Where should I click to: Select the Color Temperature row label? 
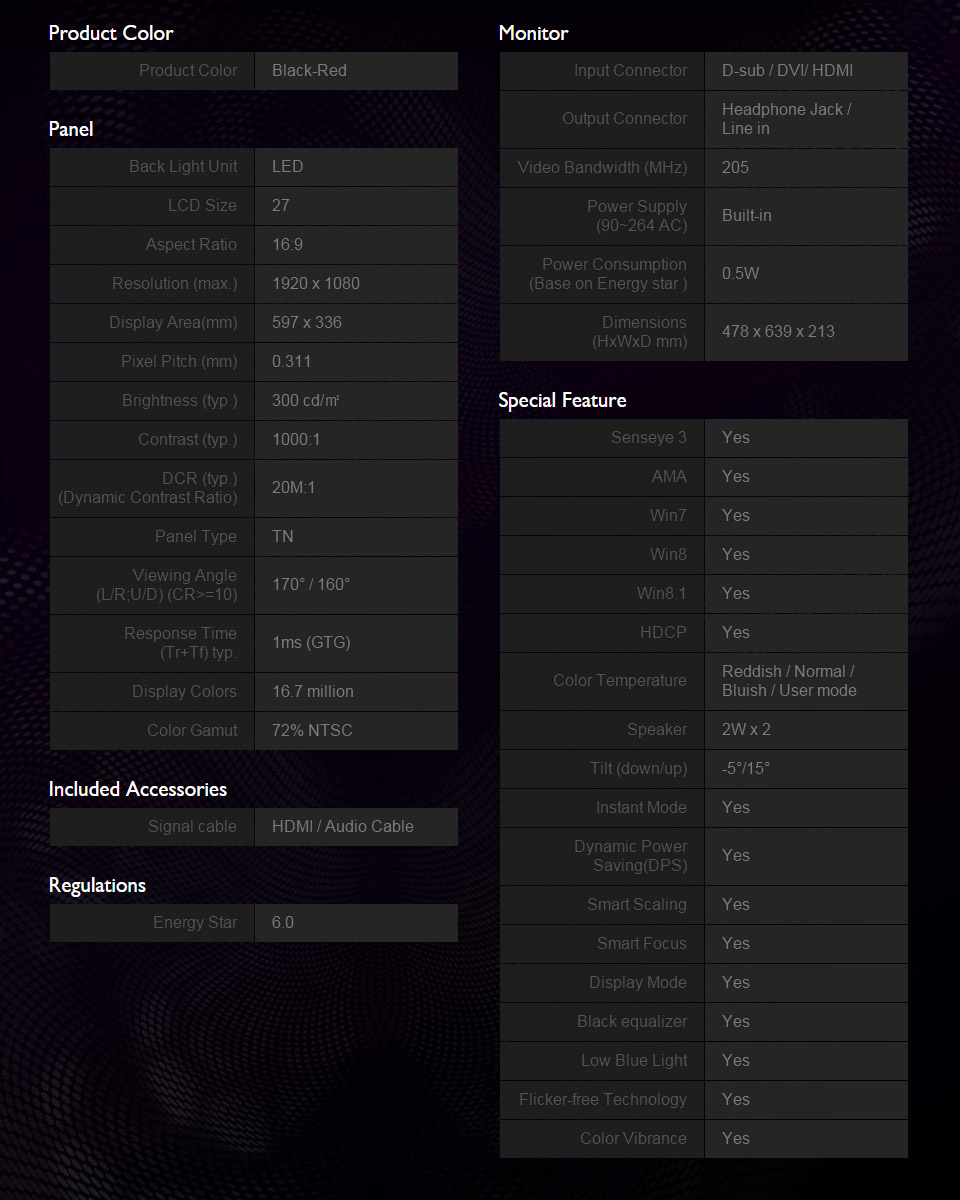(x=620, y=681)
